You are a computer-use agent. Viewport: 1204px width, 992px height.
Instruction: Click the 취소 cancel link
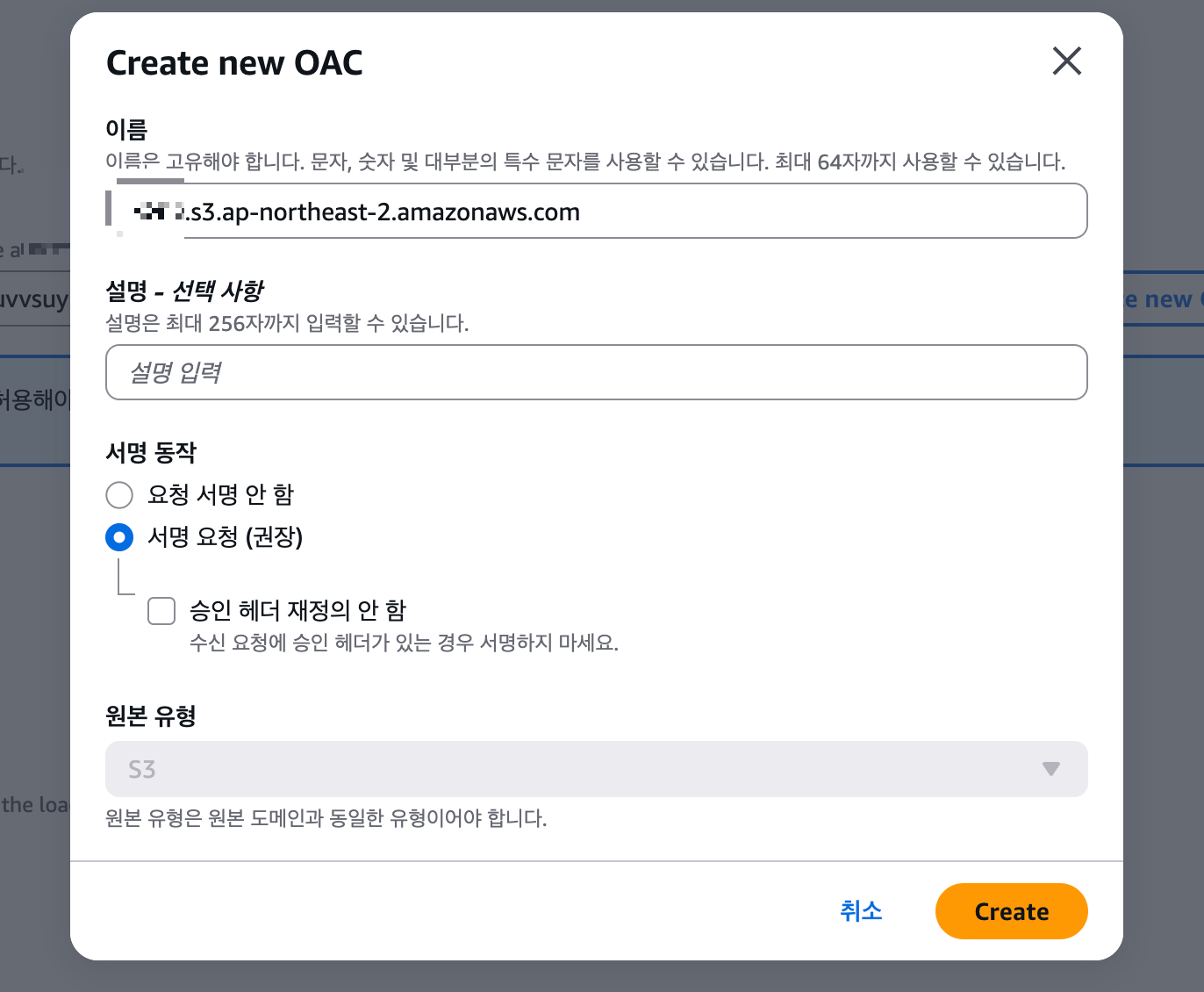coord(861,911)
